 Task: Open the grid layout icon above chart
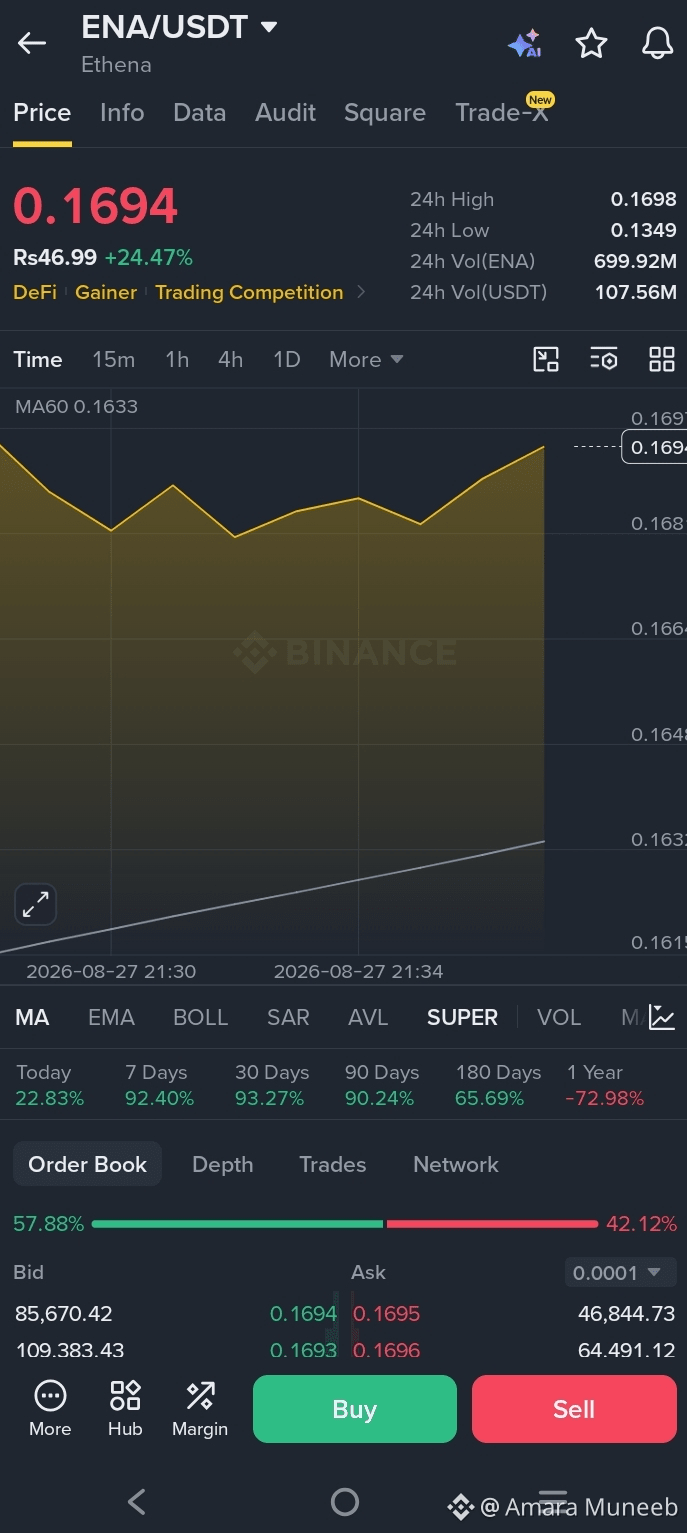[x=662, y=359]
